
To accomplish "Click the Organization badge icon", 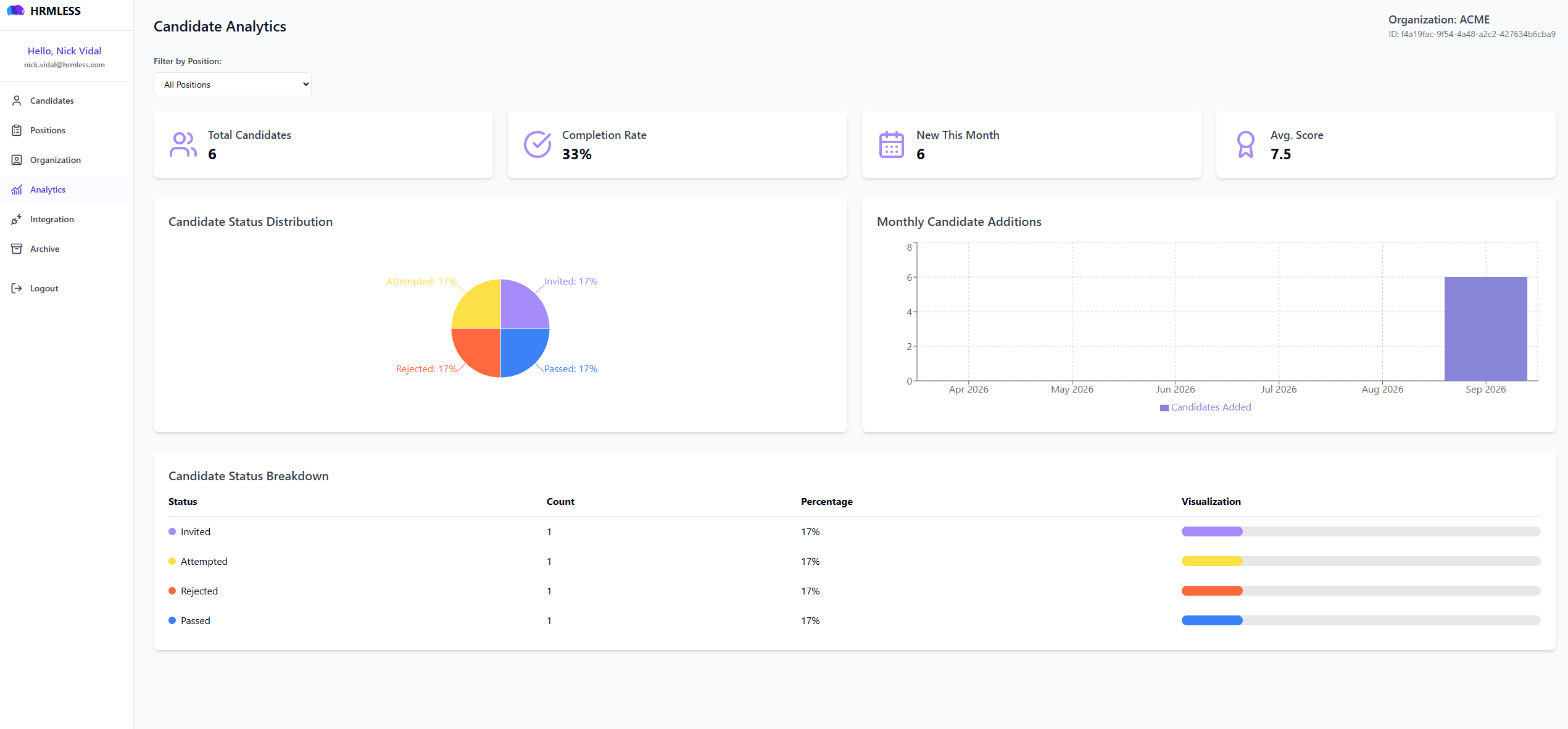I will (17, 160).
